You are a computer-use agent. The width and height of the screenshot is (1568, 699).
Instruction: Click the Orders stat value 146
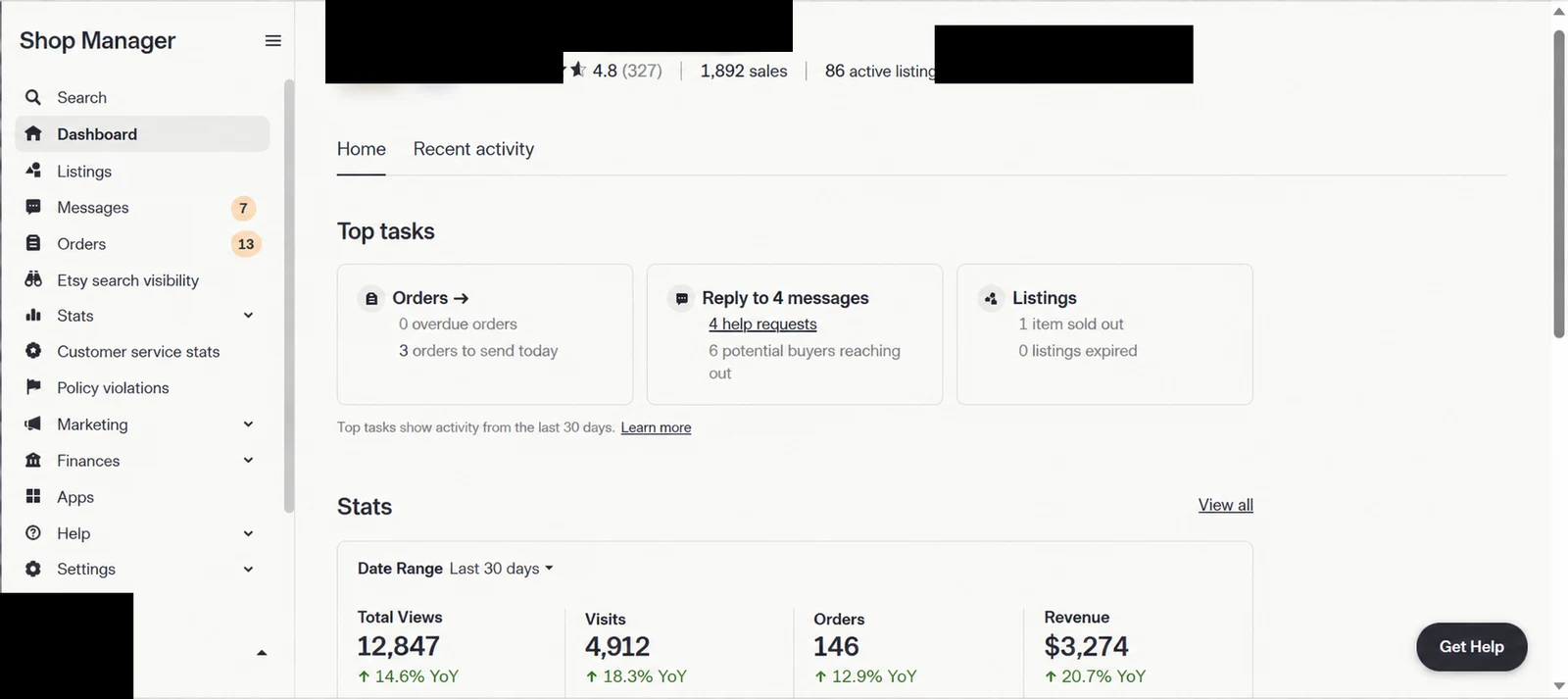[836, 646]
